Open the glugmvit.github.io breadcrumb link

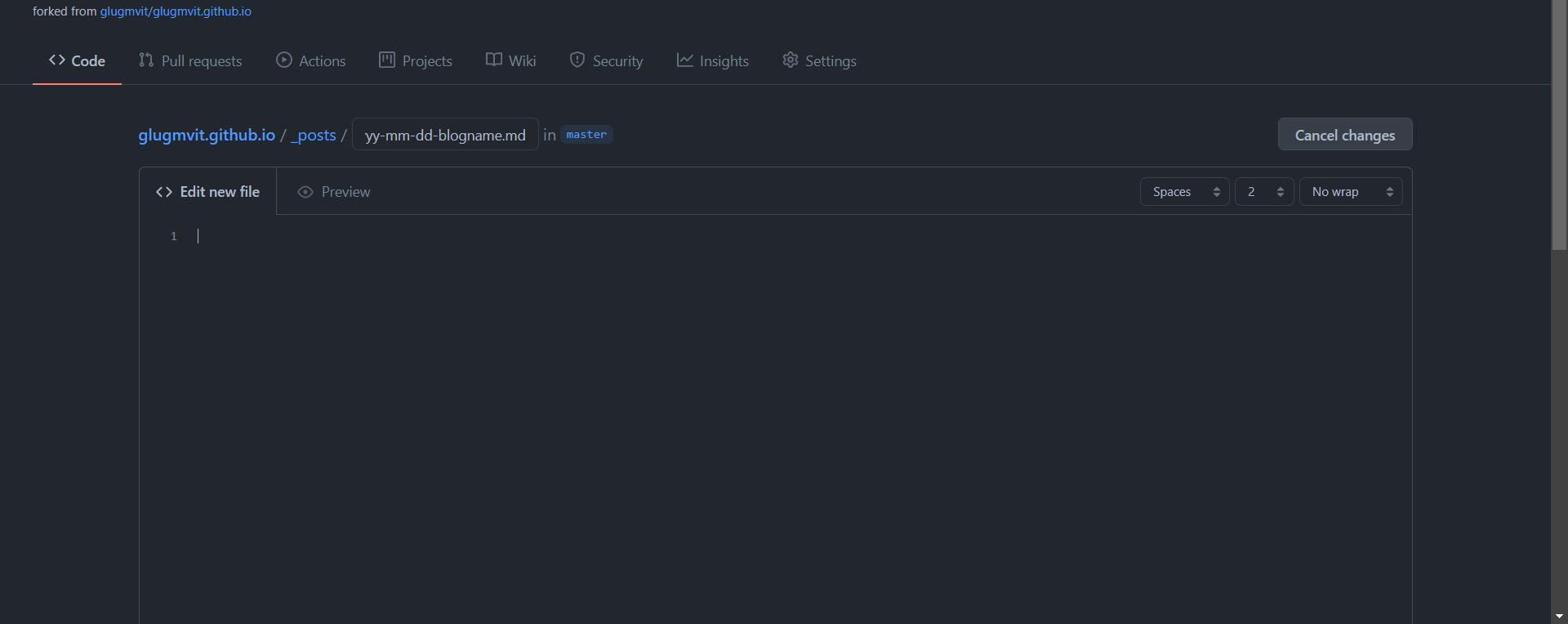coord(207,135)
